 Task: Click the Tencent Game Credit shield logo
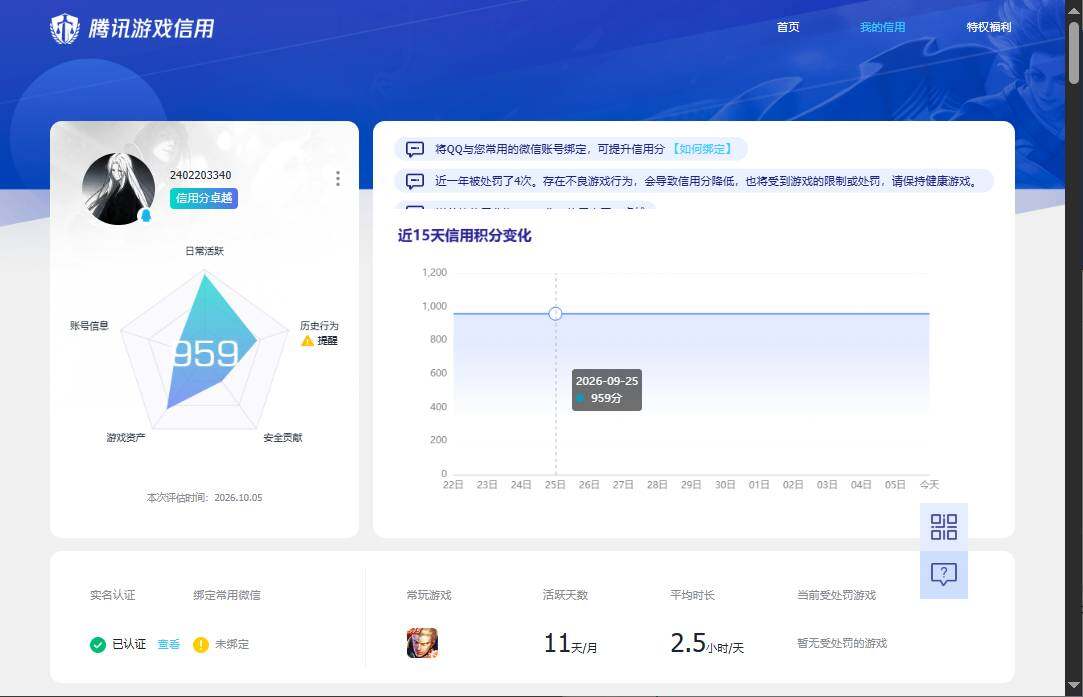65,28
